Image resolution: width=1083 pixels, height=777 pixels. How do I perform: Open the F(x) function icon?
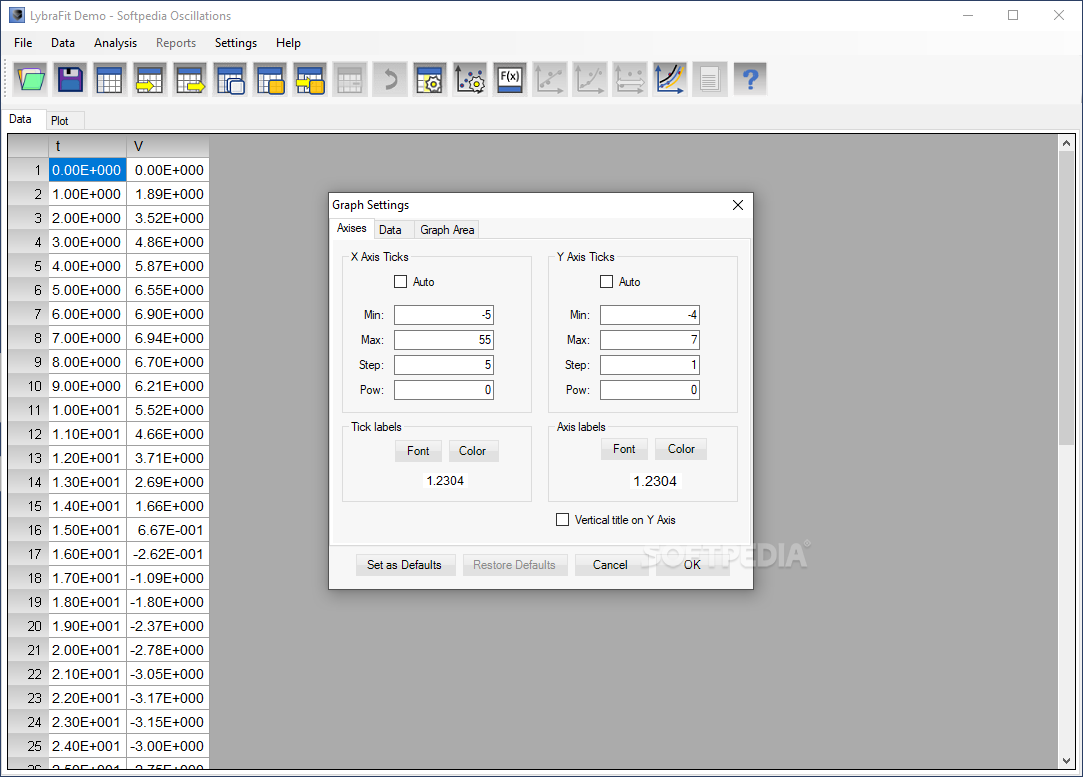coord(510,79)
